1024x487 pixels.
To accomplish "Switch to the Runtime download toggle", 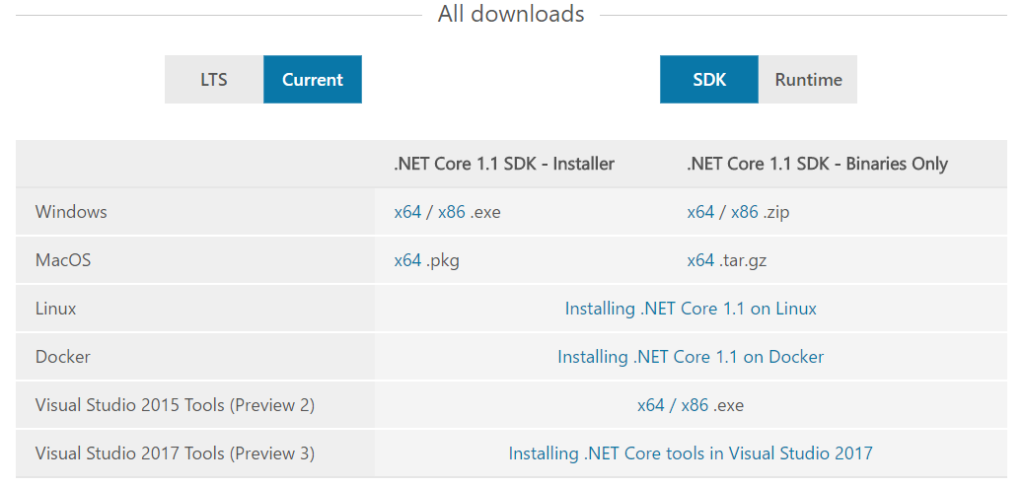I will [x=808, y=80].
